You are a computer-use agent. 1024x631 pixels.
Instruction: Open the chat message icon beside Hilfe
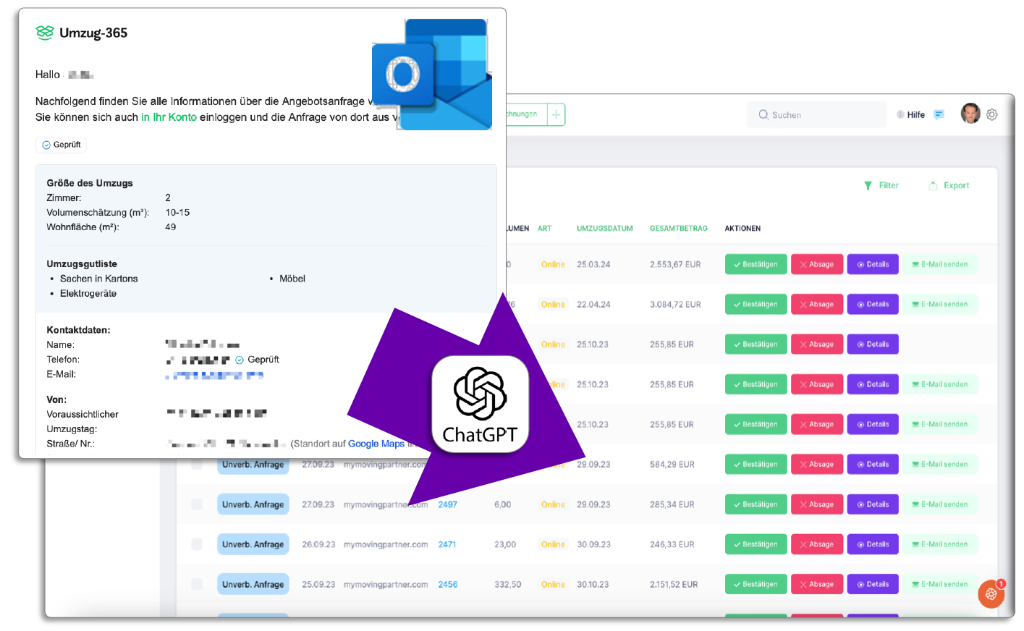point(939,114)
